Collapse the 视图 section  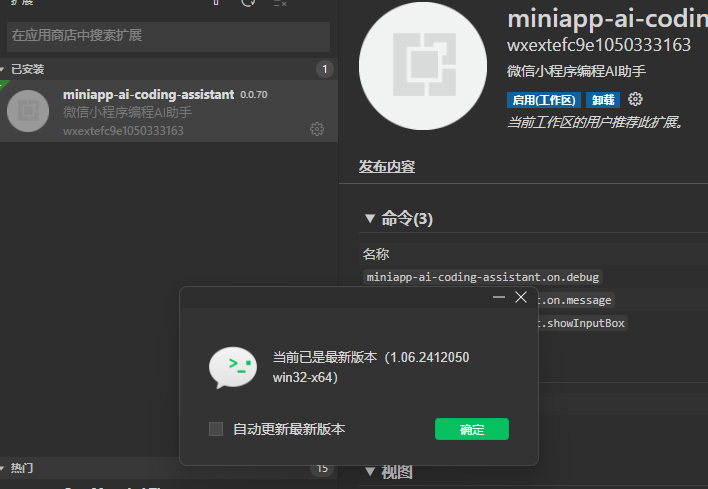click(389, 472)
